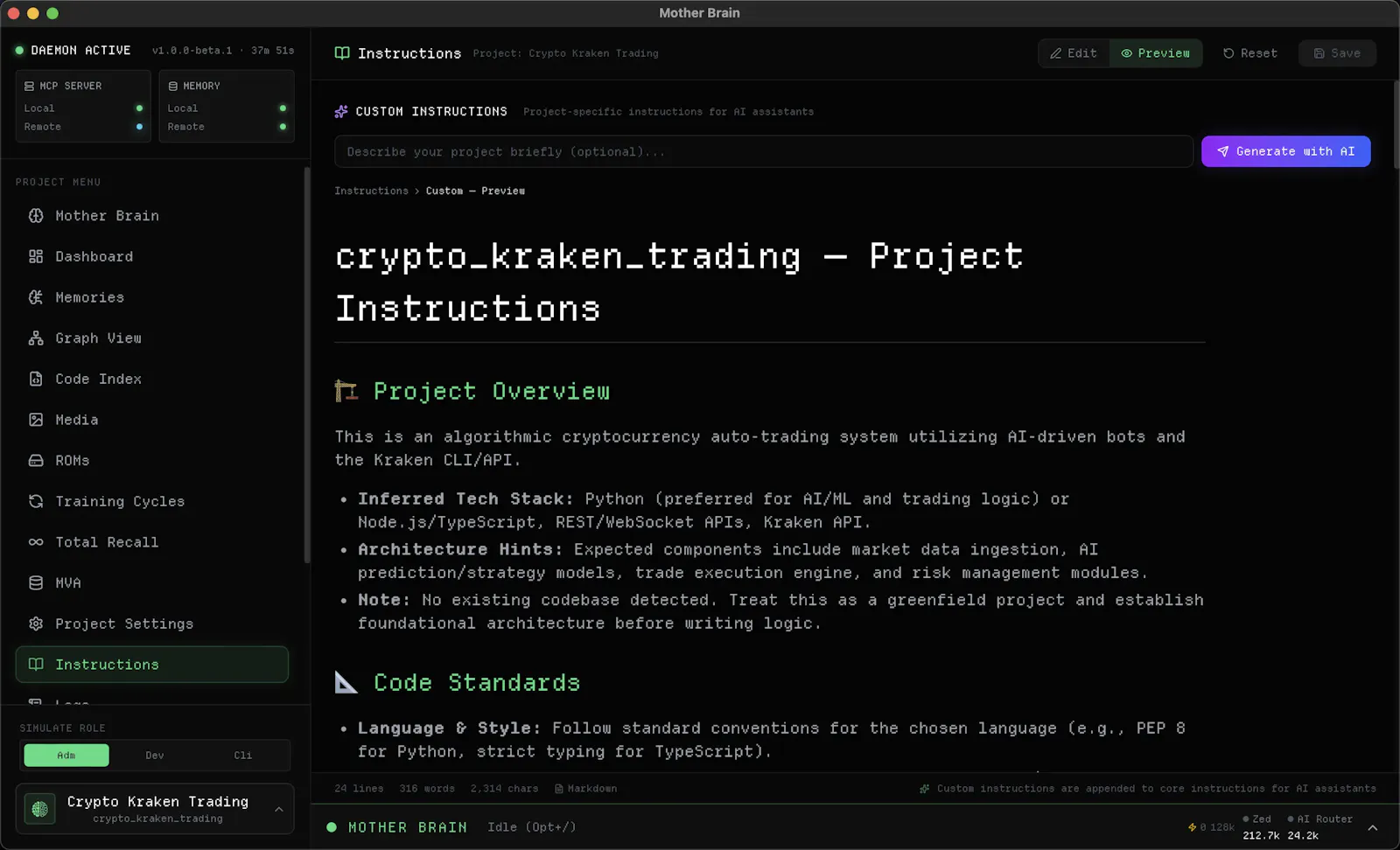Viewport: 1400px width, 850px height.
Task: Click MCP Server Remote status indicator
Action: [139, 127]
